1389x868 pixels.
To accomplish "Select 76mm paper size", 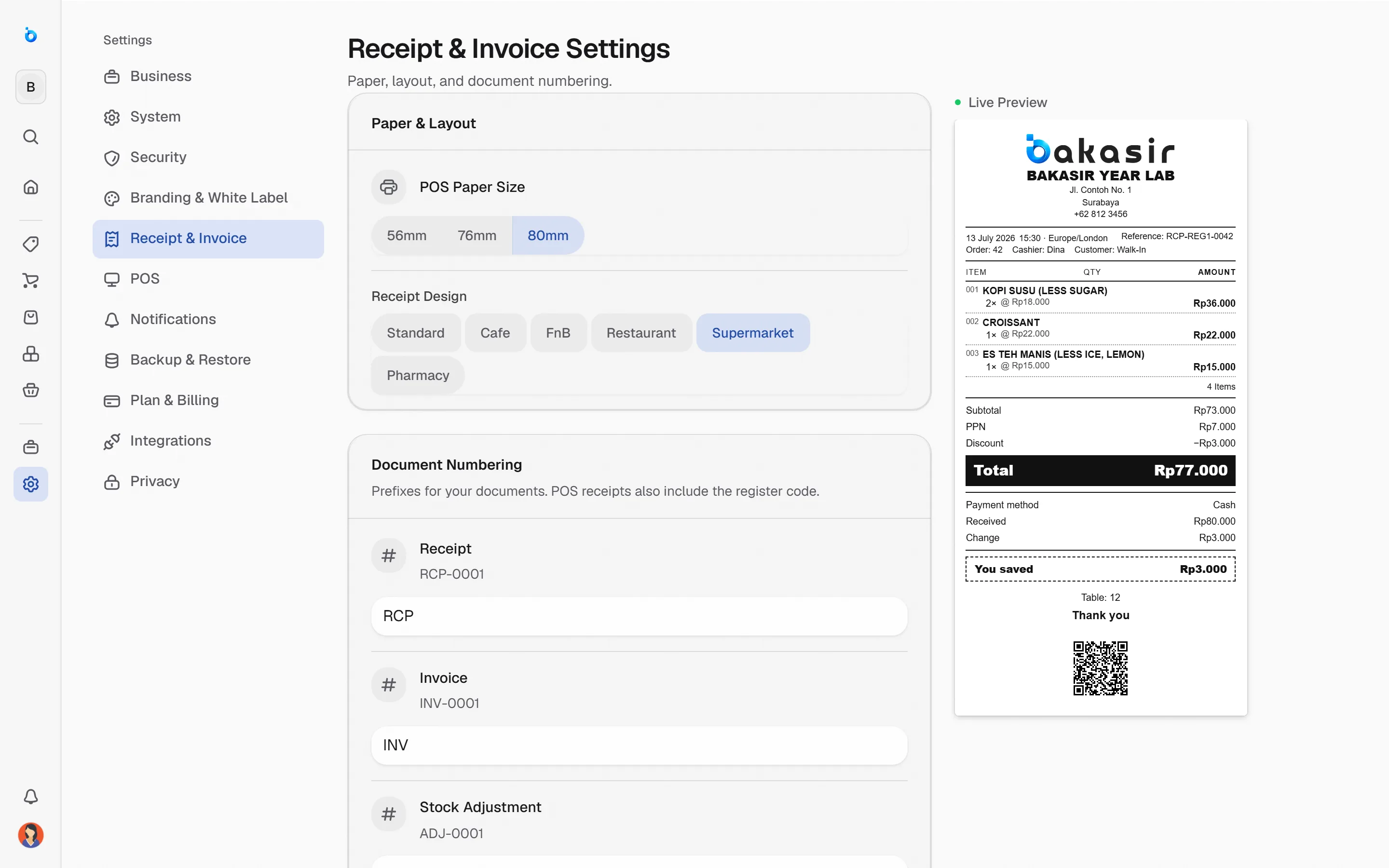I will click(x=477, y=235).
